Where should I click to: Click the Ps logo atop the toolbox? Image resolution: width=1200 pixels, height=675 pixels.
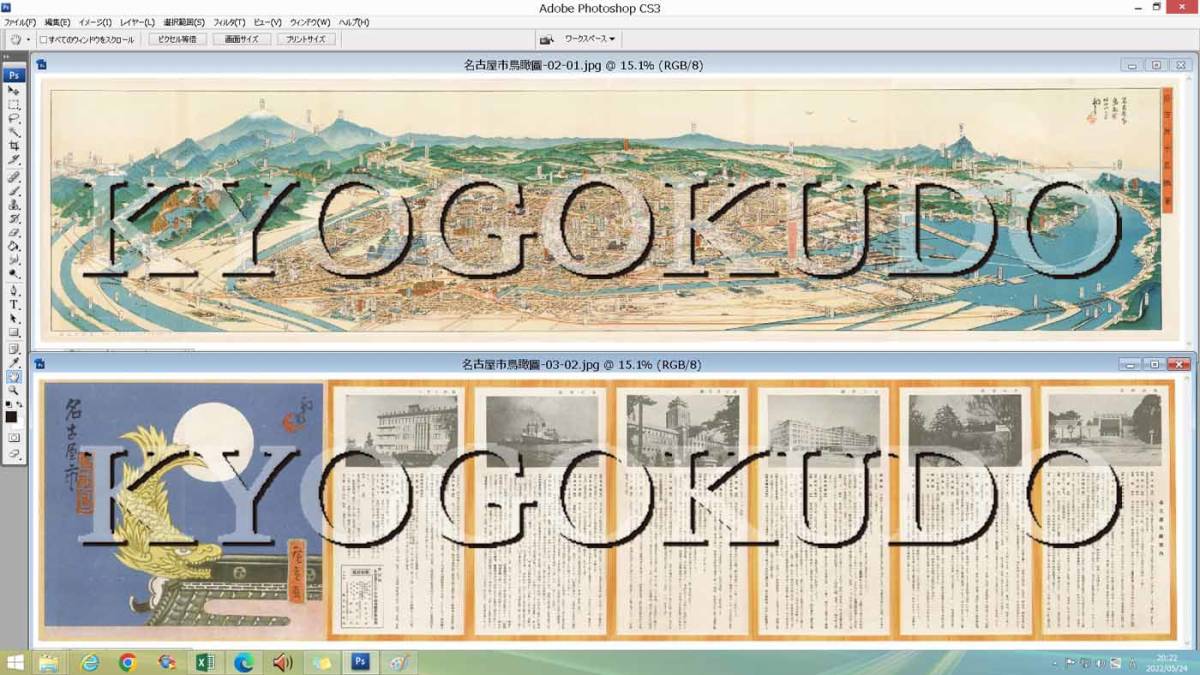[x=14, y=73]
